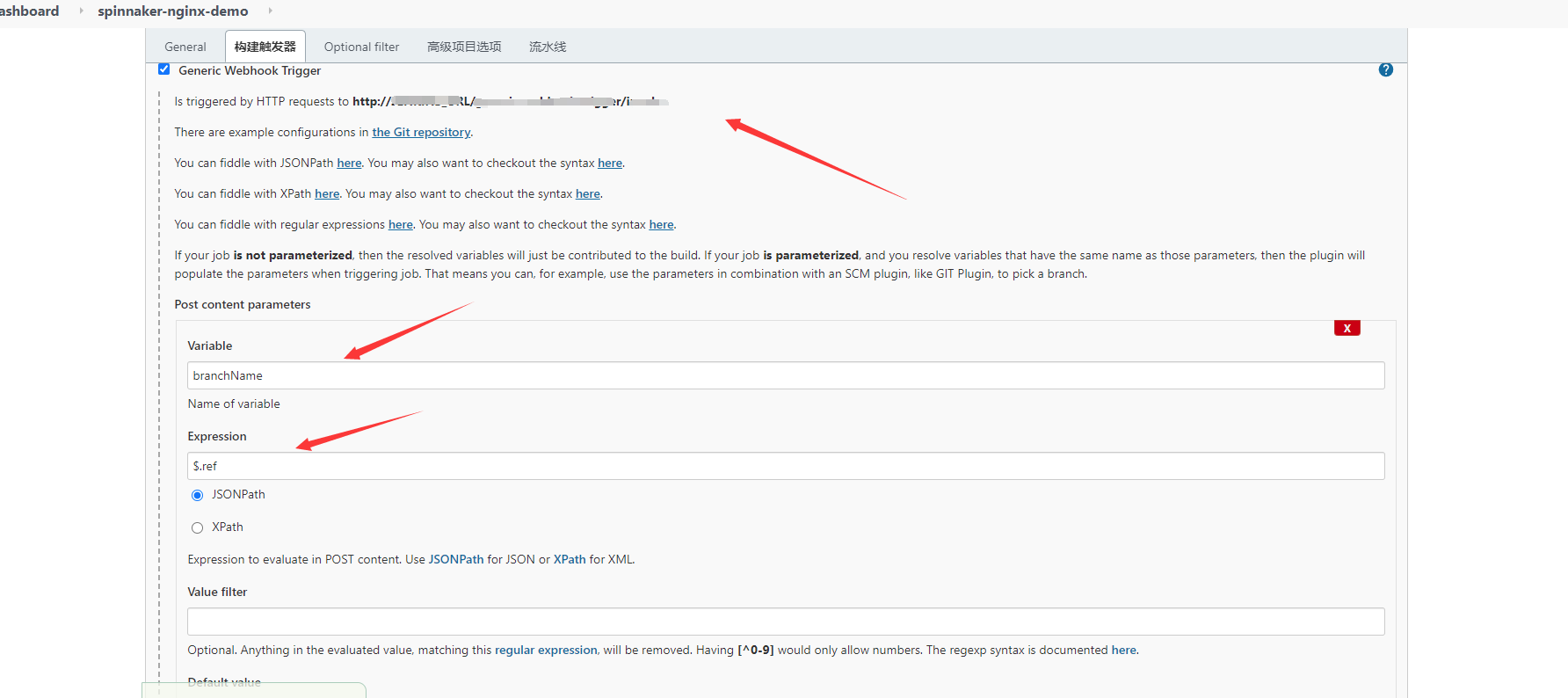Switch to the General tab
Viewport: 1568px width, 698px height.
(185, 47)
